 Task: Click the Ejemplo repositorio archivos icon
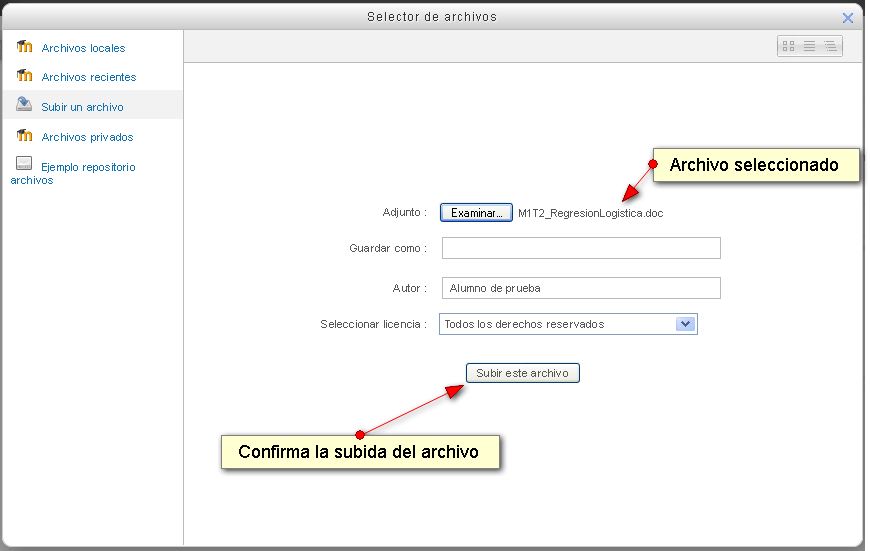pyautogui.click(x=24, y=166)
